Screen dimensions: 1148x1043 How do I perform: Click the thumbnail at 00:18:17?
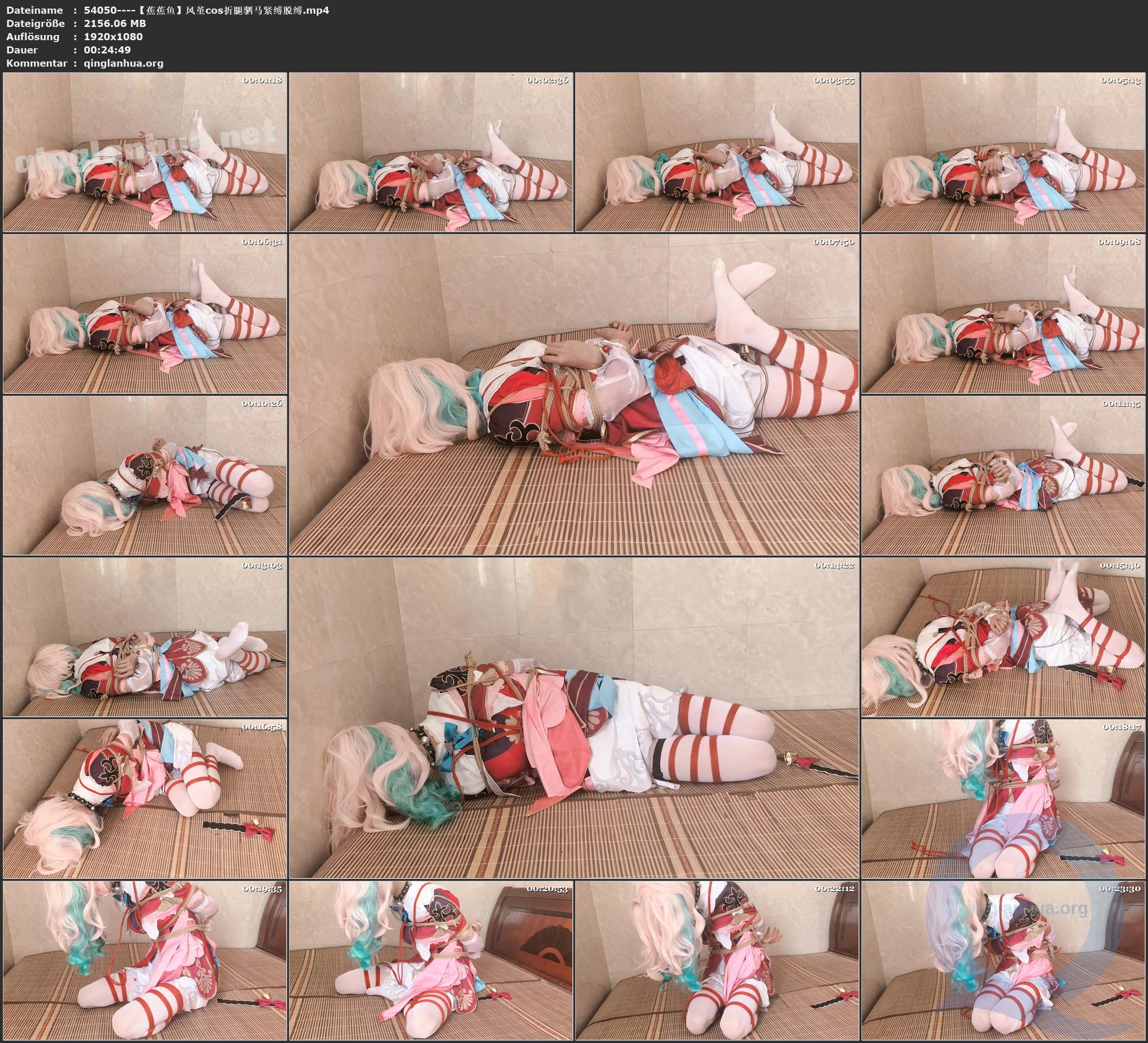click(1003, 799)
